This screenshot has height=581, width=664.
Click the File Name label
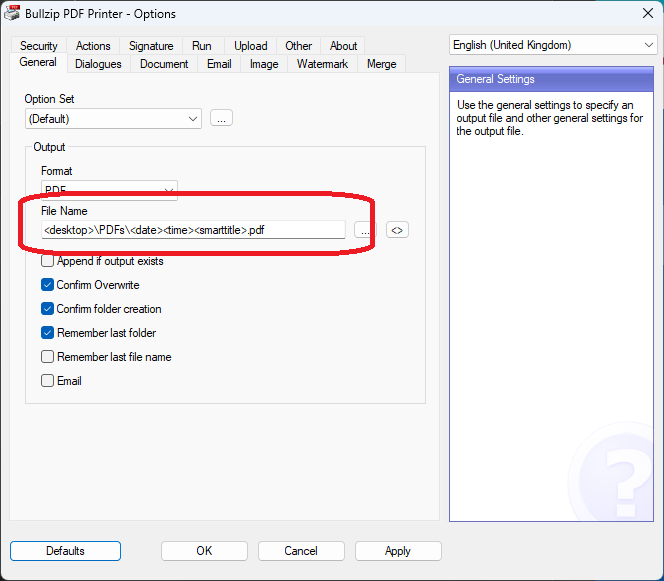pos(64,211)
